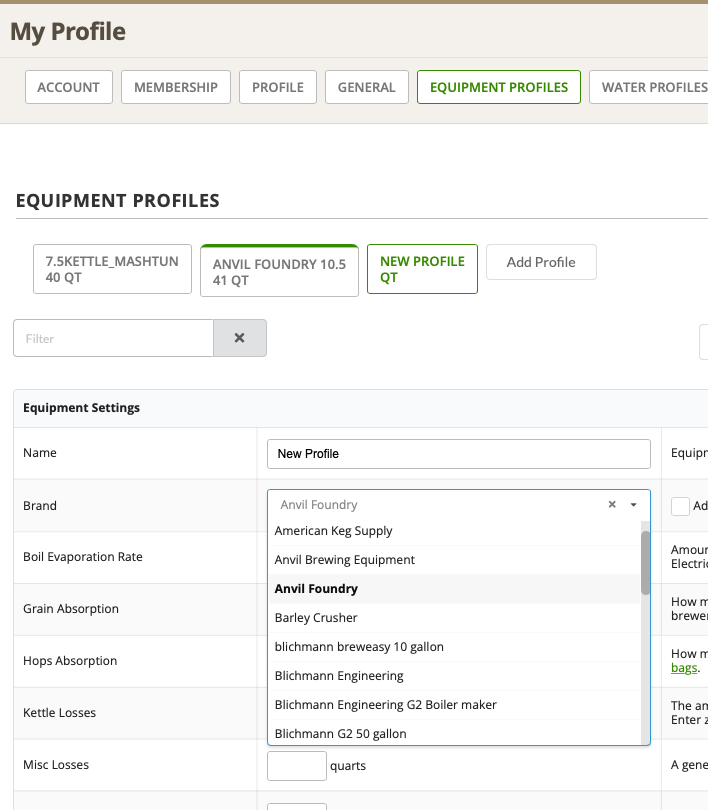Click the Kettle Losses label
This screenshot has width=708, height=810.
[59, 713]
